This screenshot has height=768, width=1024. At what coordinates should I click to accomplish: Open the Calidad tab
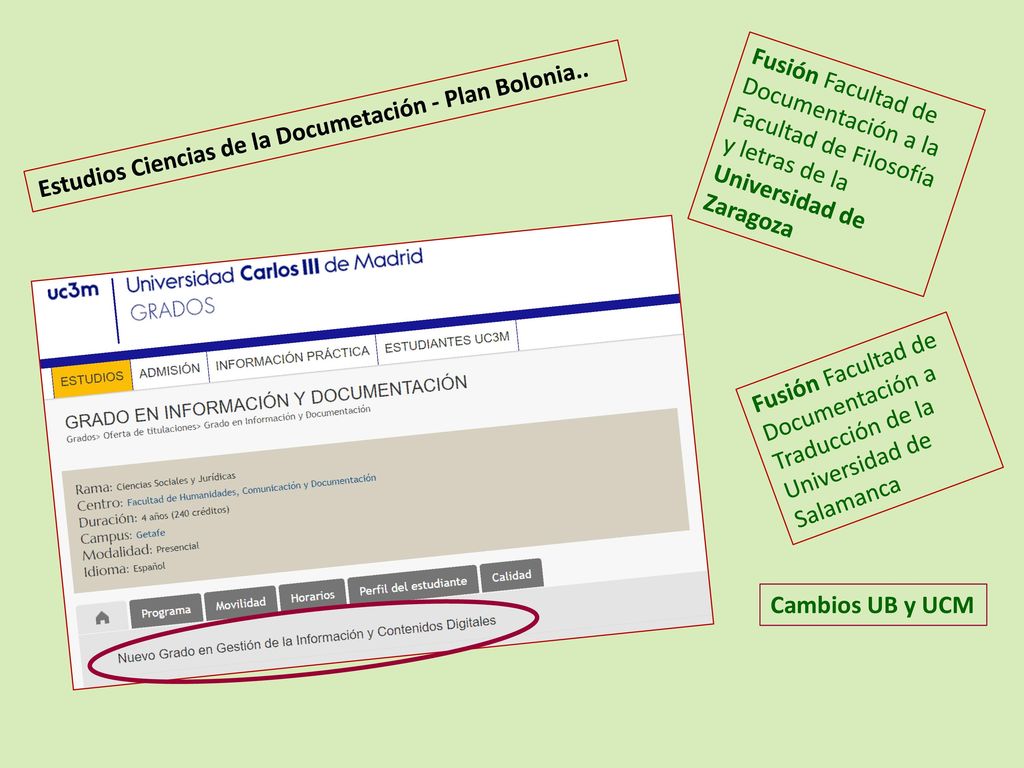coord(511,575)
